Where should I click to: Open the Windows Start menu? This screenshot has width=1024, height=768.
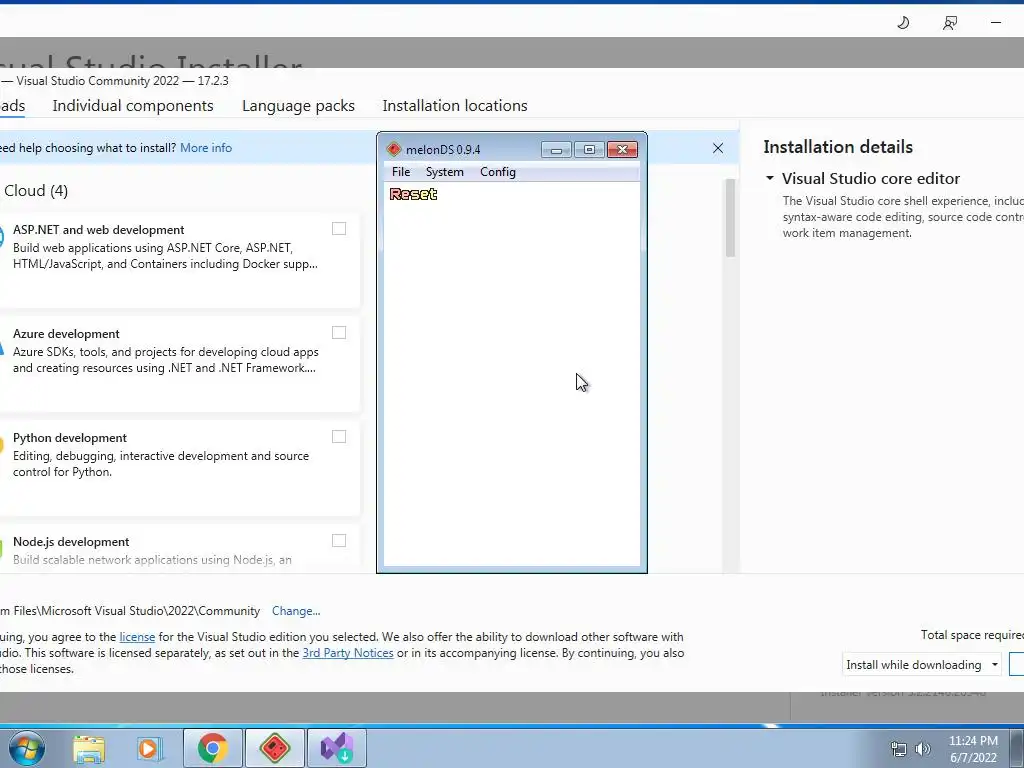click(27, 748)
